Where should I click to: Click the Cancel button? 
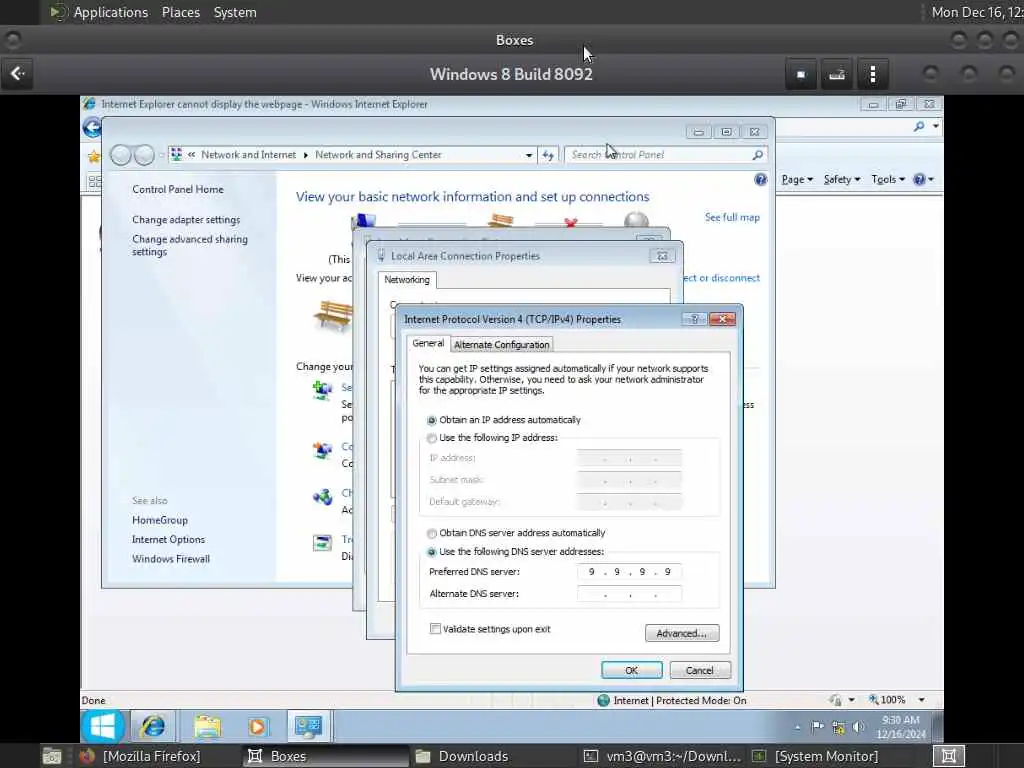[699, 671]
